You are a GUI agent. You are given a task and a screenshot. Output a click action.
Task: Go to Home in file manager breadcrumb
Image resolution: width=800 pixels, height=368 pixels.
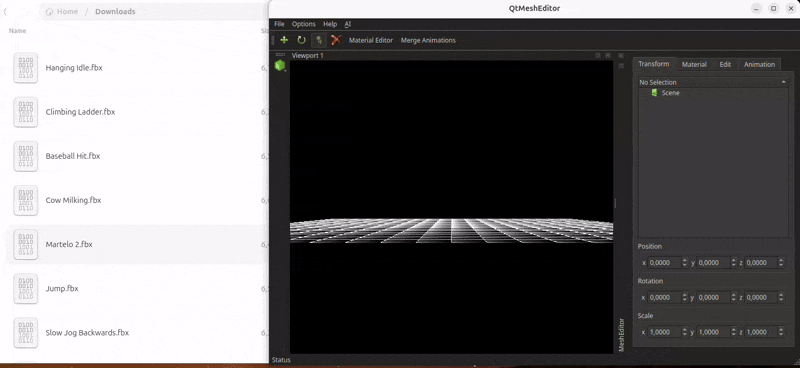(62, 11)
